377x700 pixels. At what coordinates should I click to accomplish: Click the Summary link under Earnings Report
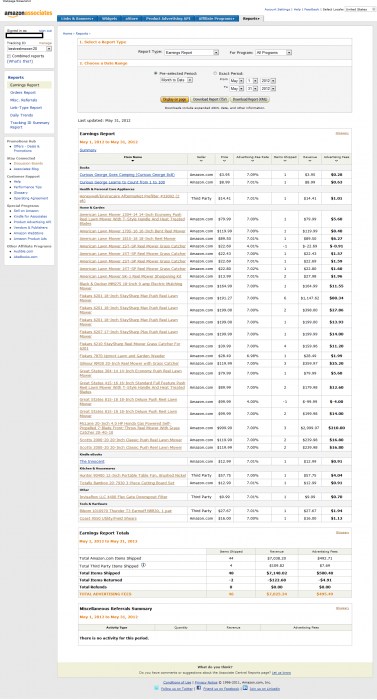tap(88, 150)
